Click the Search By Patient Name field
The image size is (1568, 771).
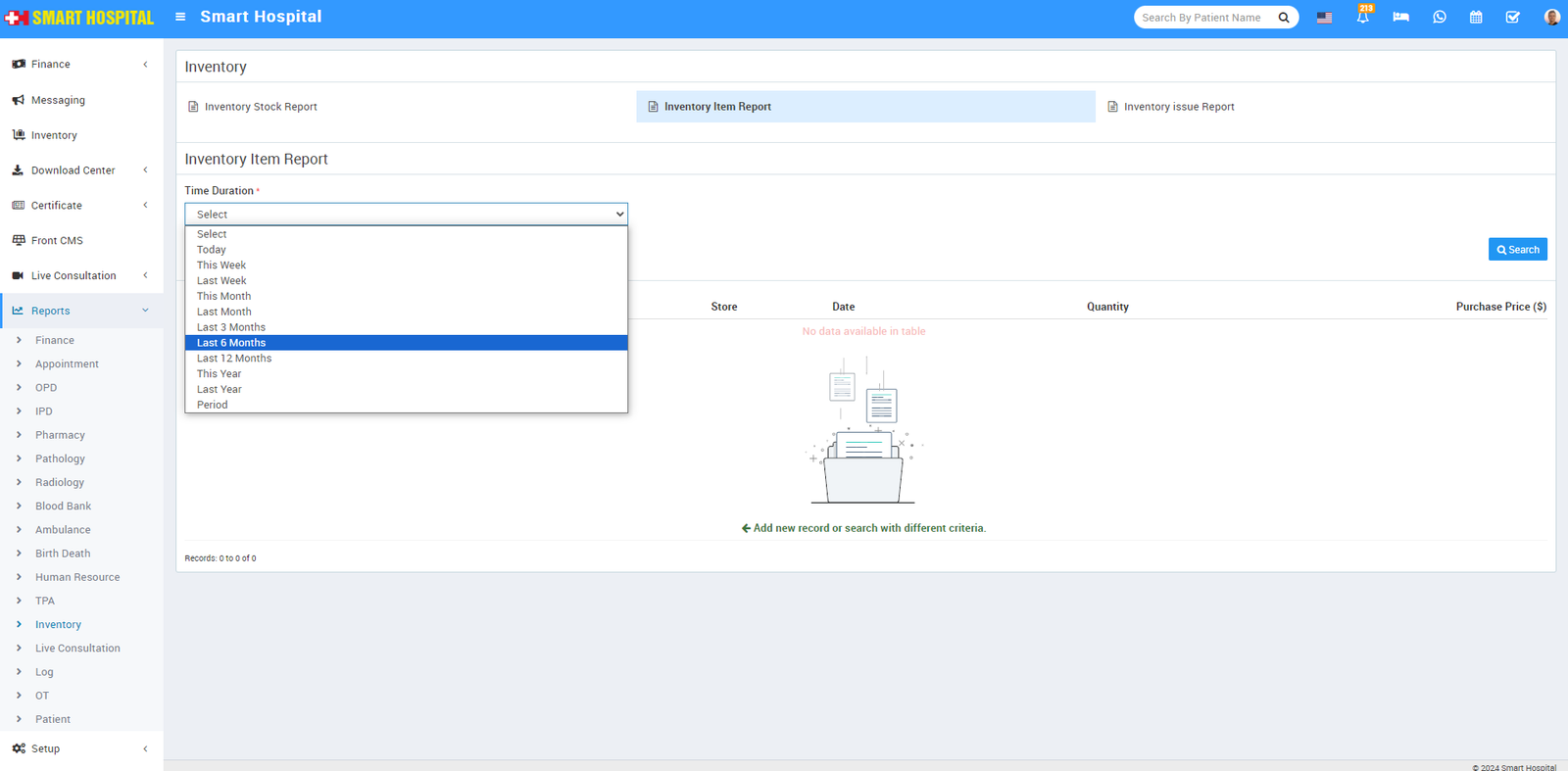click(1202, 18)
